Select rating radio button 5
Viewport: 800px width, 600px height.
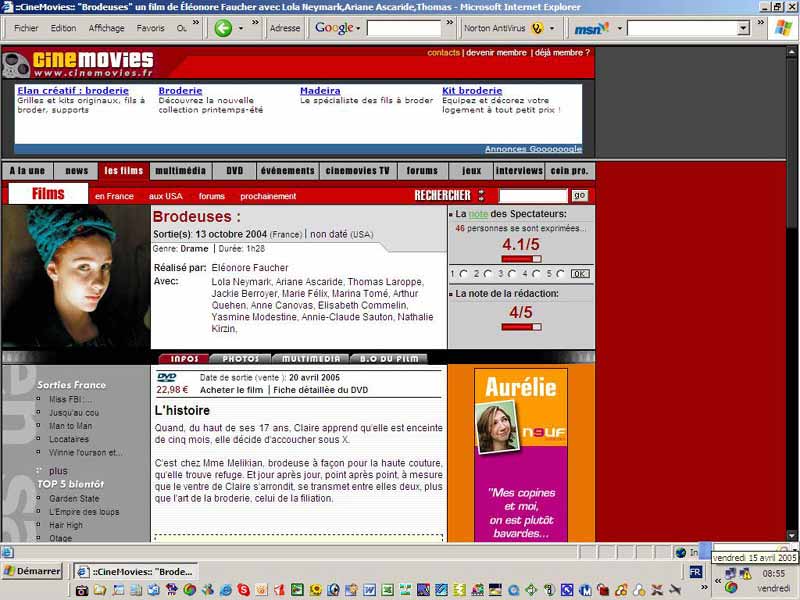point(561,272)
